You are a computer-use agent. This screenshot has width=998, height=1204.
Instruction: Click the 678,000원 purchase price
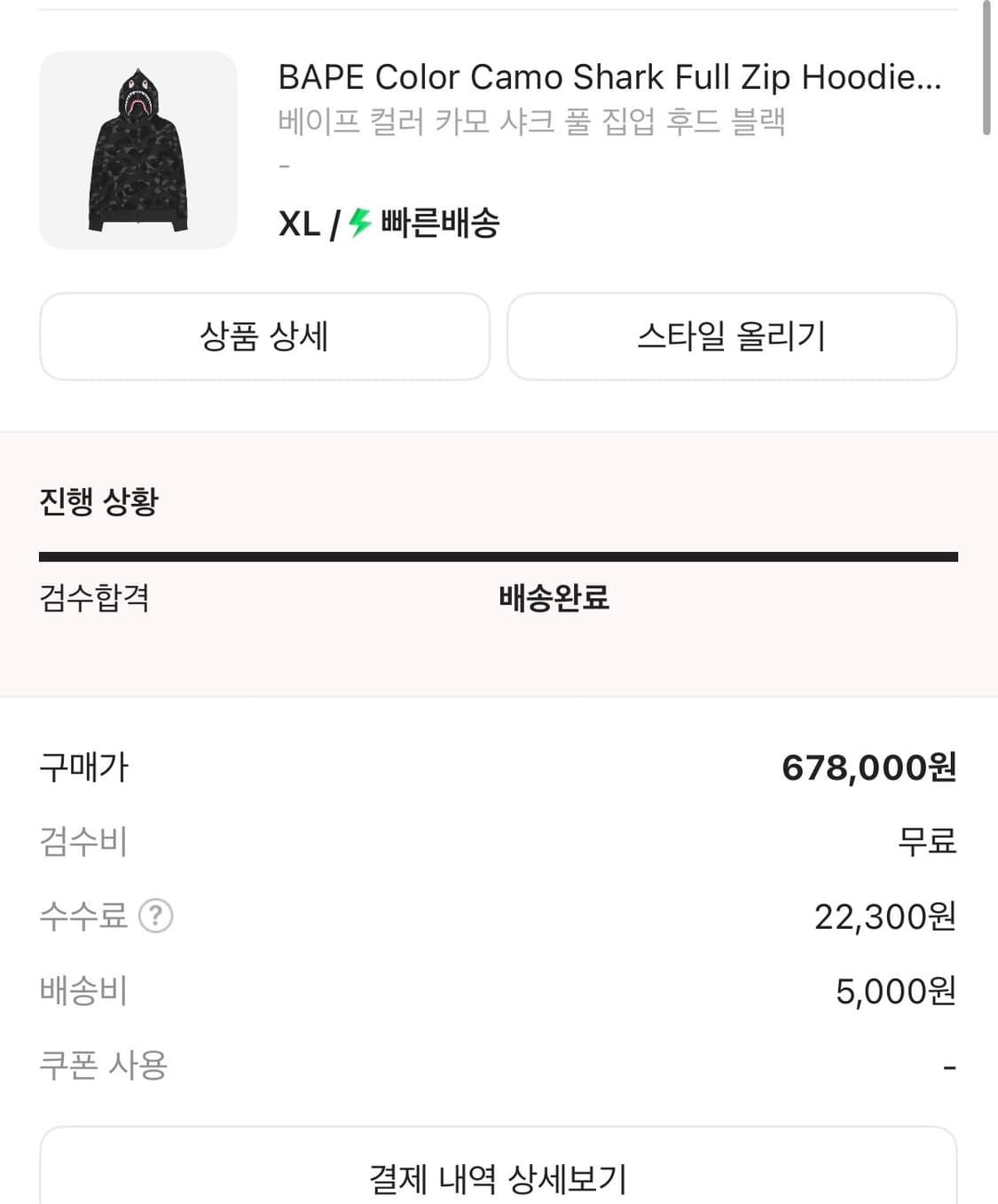[868, 767]
